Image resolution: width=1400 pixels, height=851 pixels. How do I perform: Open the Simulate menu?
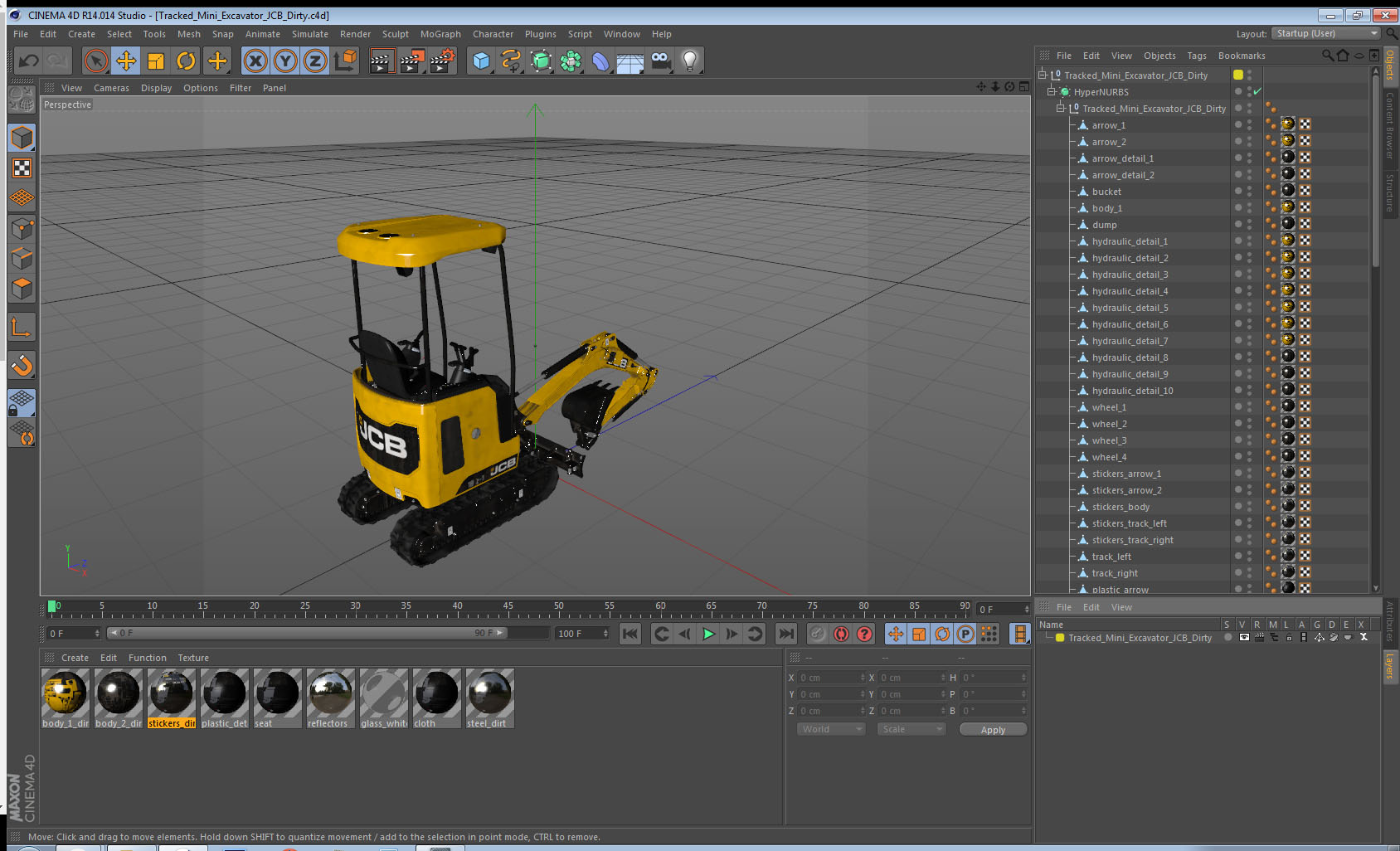309,34
